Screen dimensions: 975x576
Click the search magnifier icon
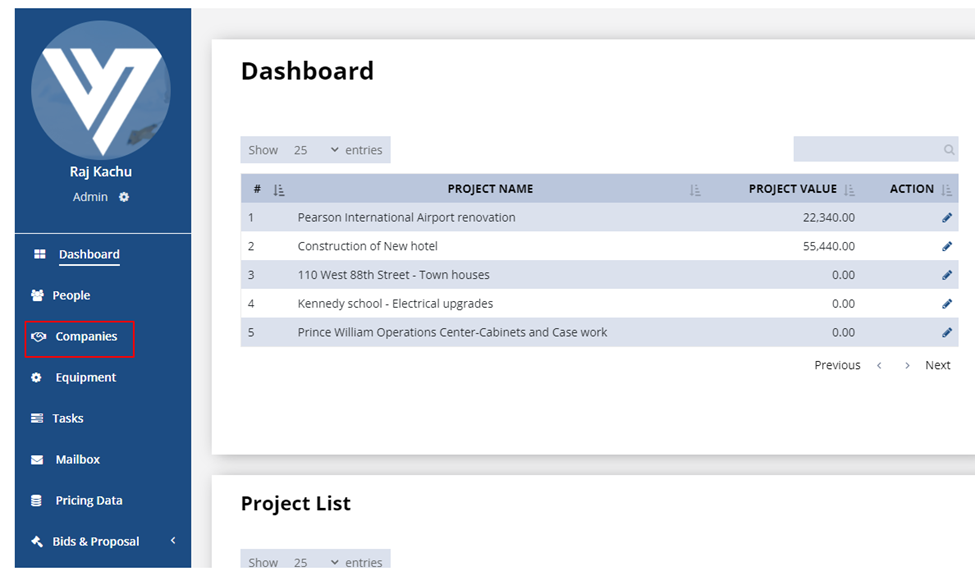point(949,150)
